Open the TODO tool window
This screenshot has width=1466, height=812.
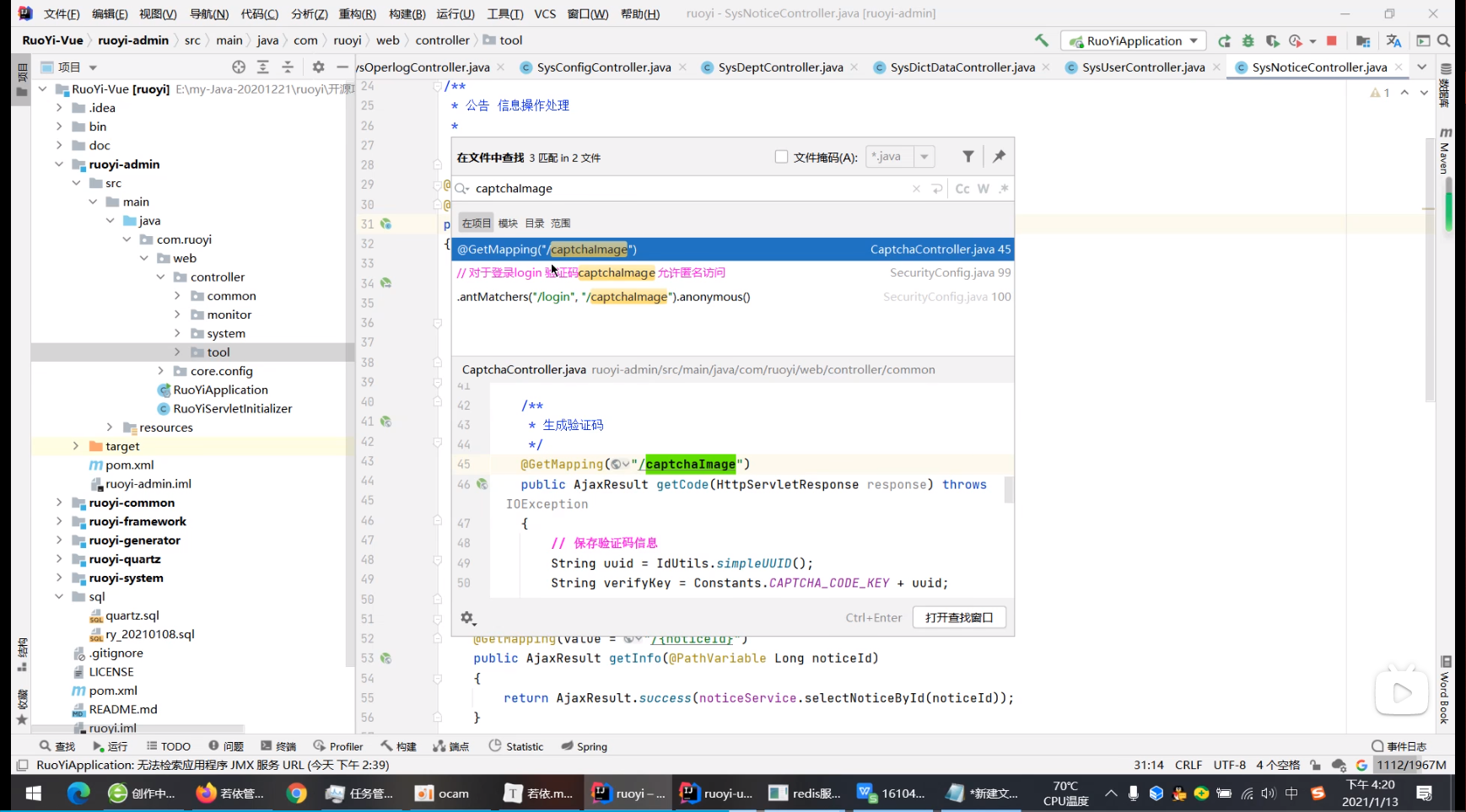[168, 746]
